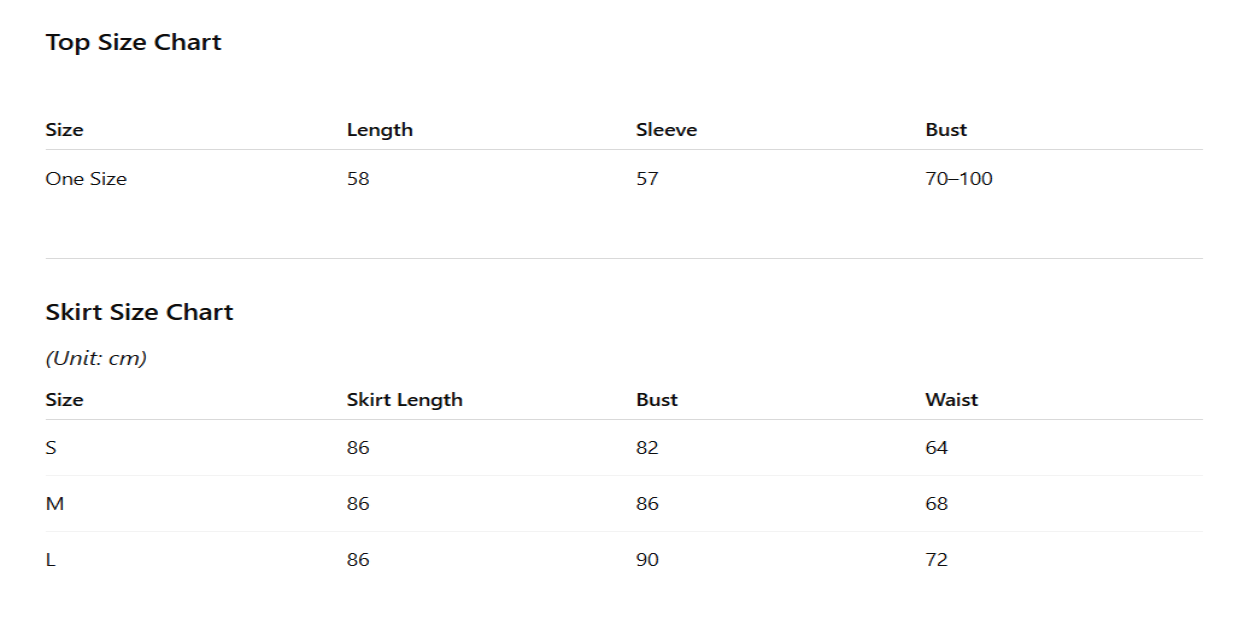Image resolution: width=1244 pixels, height=625 pixels.
Task: Select the top length value 58
Action: [x=358, y=179]
